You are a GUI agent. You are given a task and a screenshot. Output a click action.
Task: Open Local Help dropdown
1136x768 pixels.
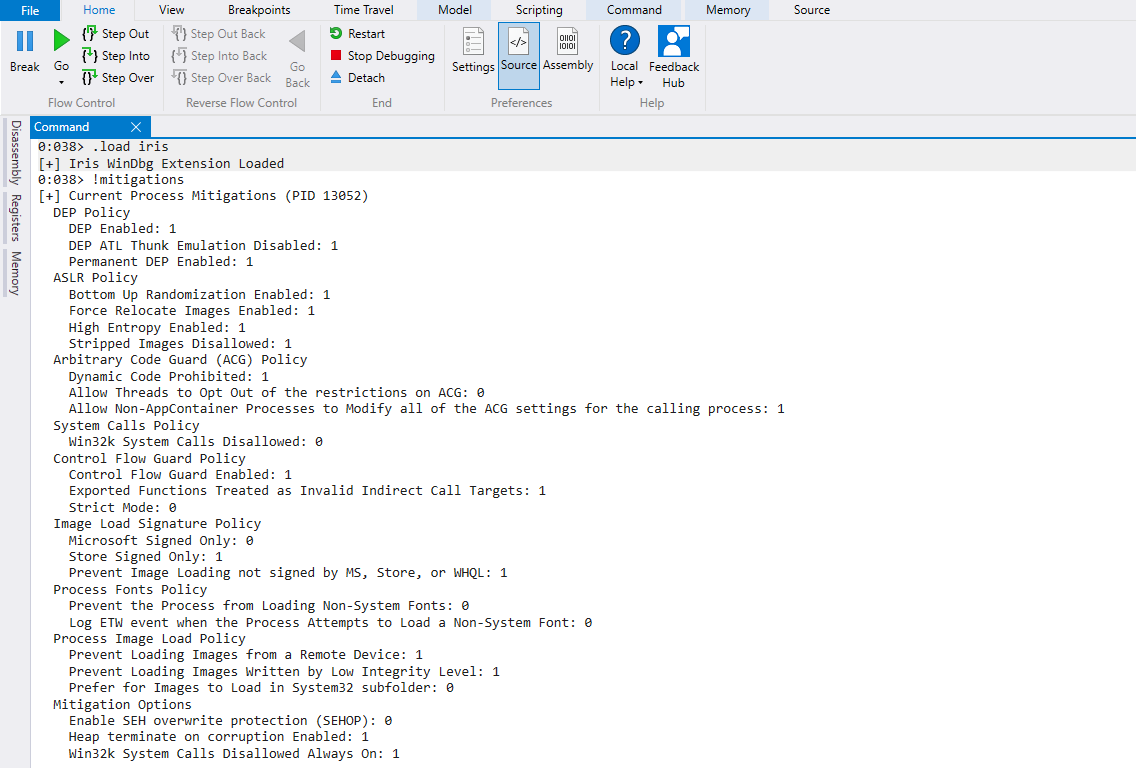625,57
